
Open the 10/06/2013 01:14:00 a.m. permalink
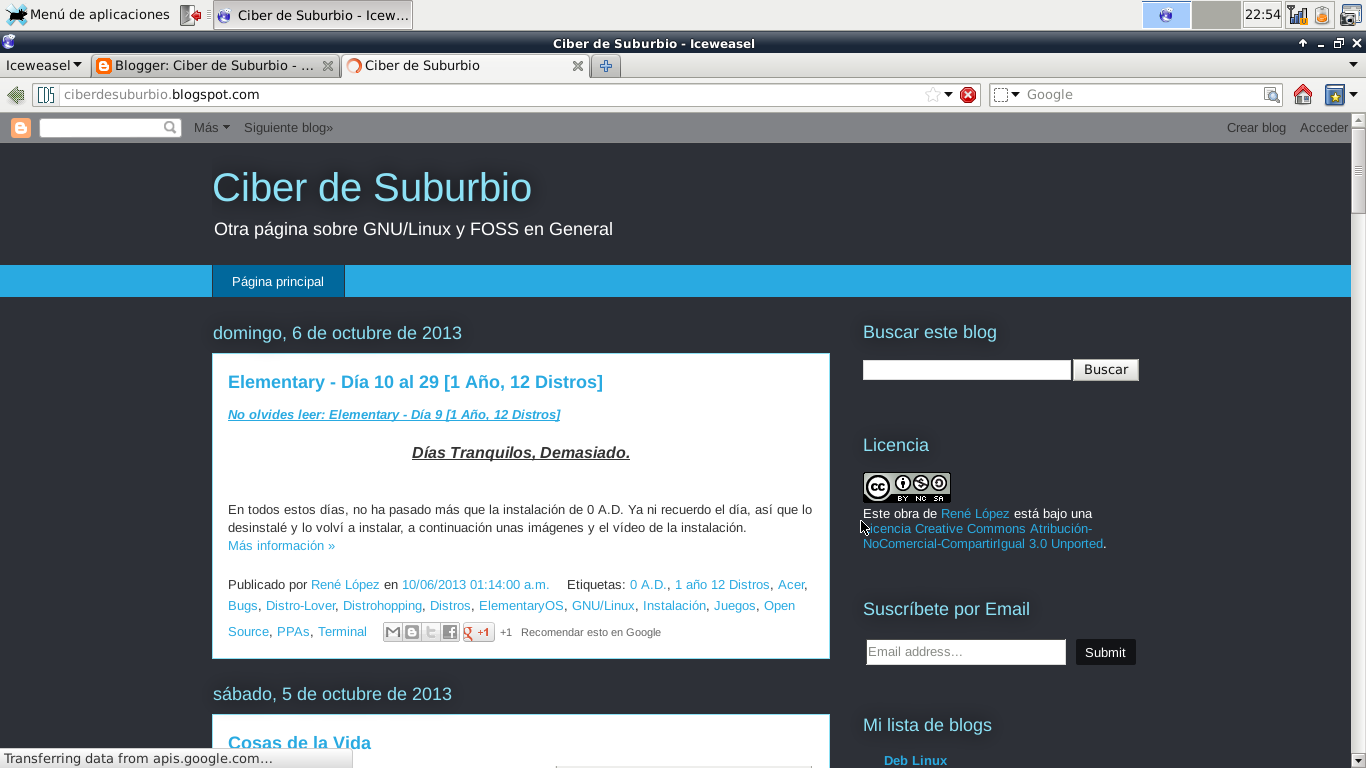point(475,585)
